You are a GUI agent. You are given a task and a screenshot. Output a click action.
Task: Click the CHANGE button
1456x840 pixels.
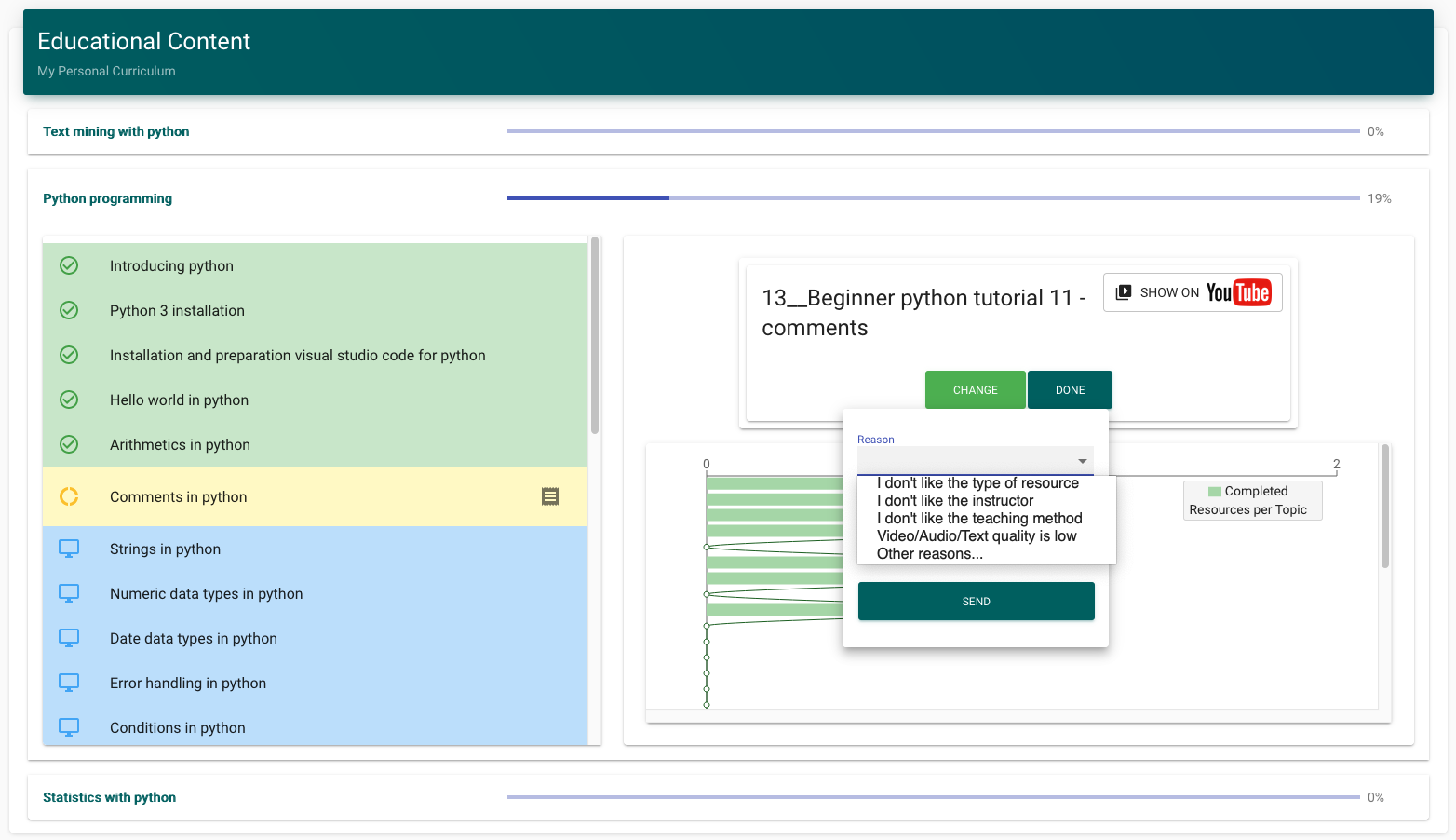click(976, 390)
